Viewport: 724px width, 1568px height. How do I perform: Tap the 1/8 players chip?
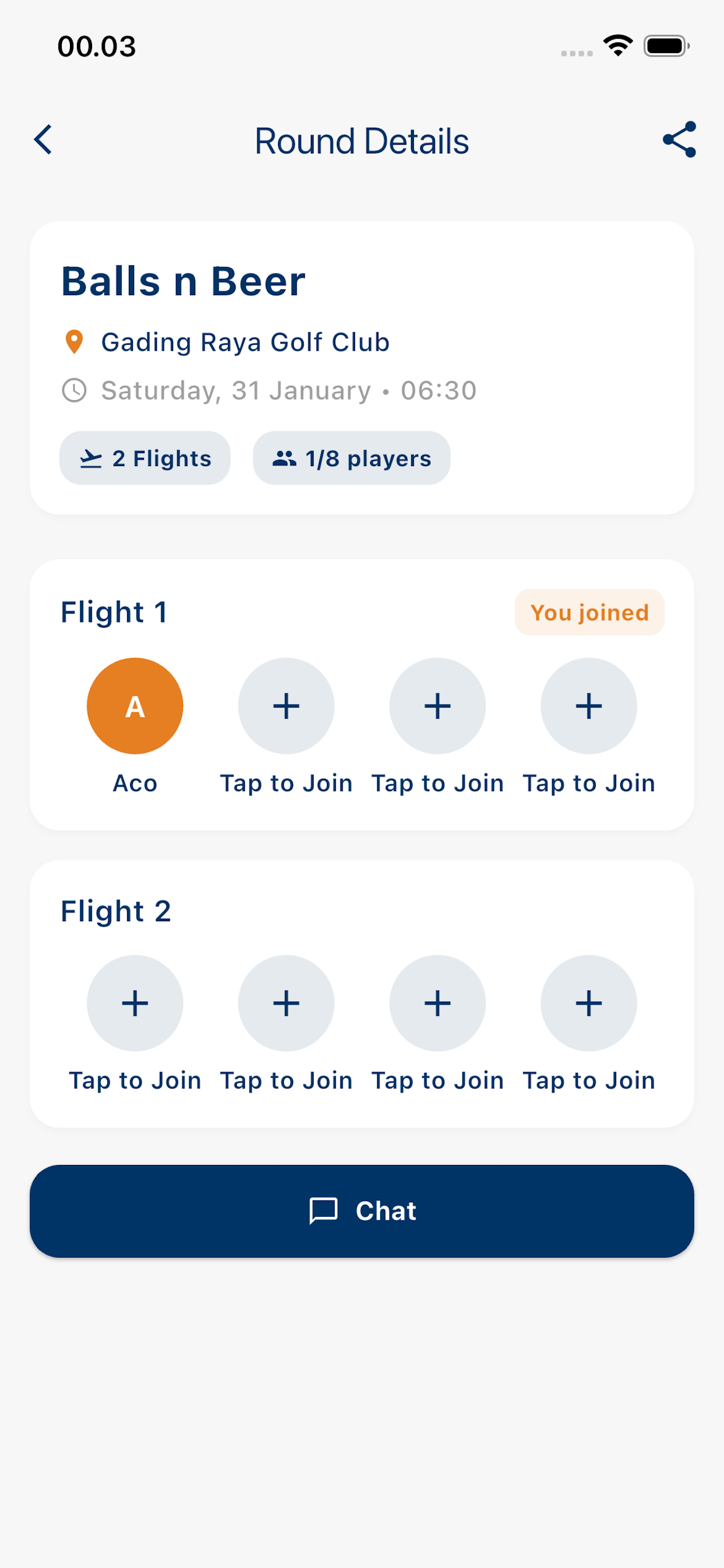[352, 459]
